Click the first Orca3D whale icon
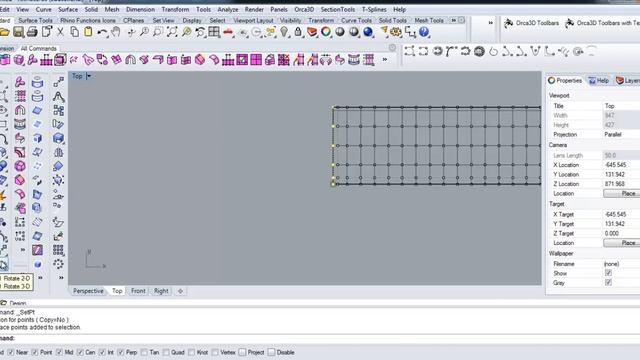640x360 pixels. [x=509, y=23]
